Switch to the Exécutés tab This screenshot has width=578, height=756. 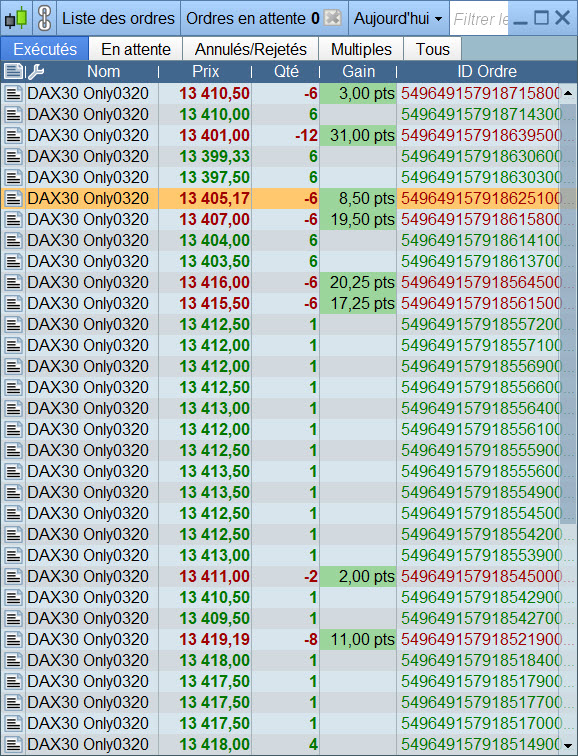45,49
